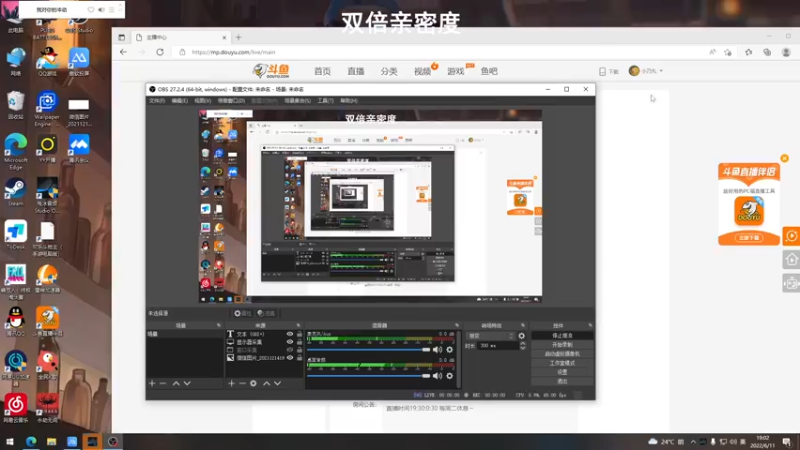Pop out the 场景 scenes dock
The width and height of the screenshot is (800, 450).
click(219, 326)
